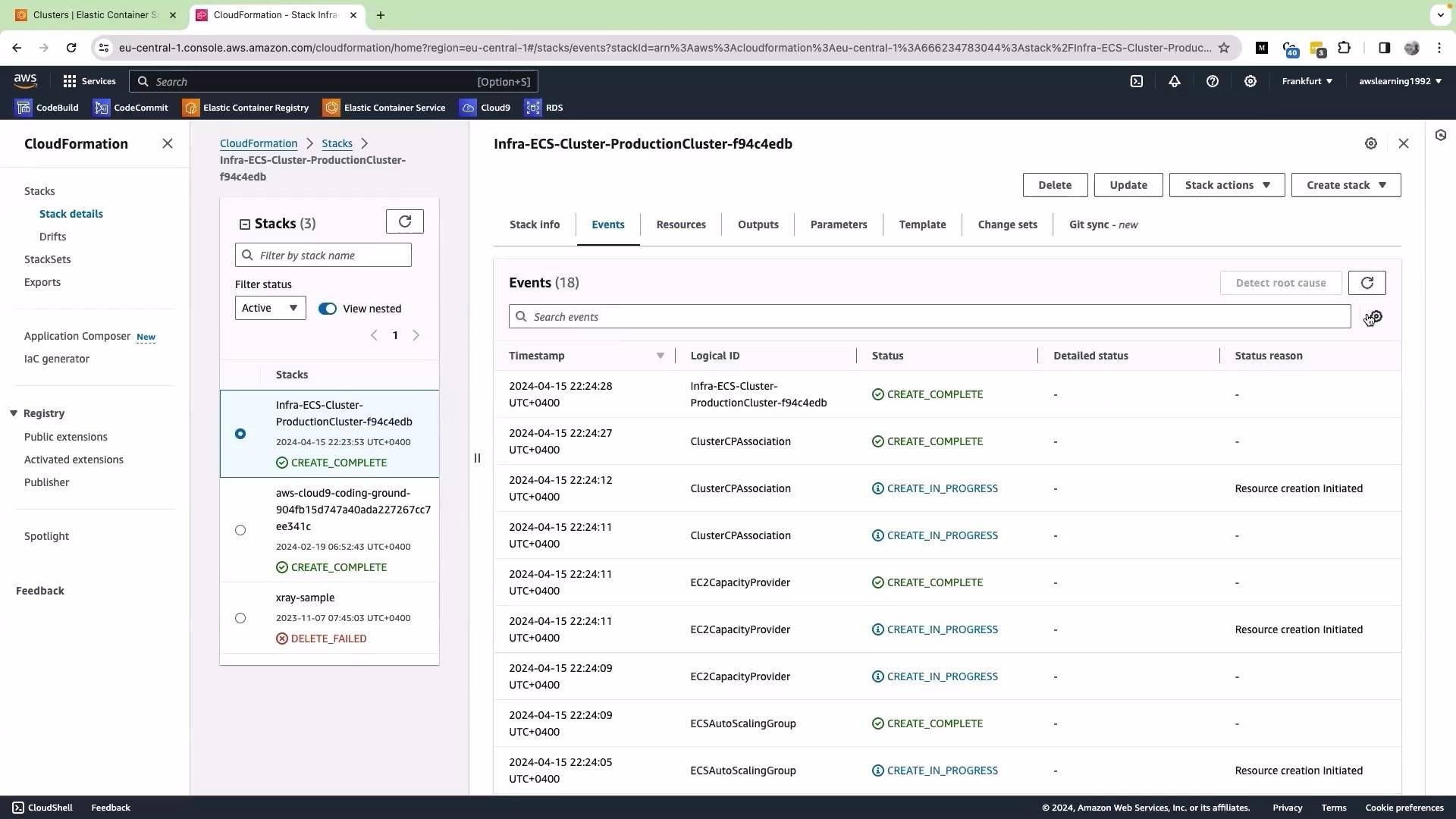Open stack detail settings gear
Image resolution: width=1456 pixels, height=819 pixels.
click(x=1371, y=143)
